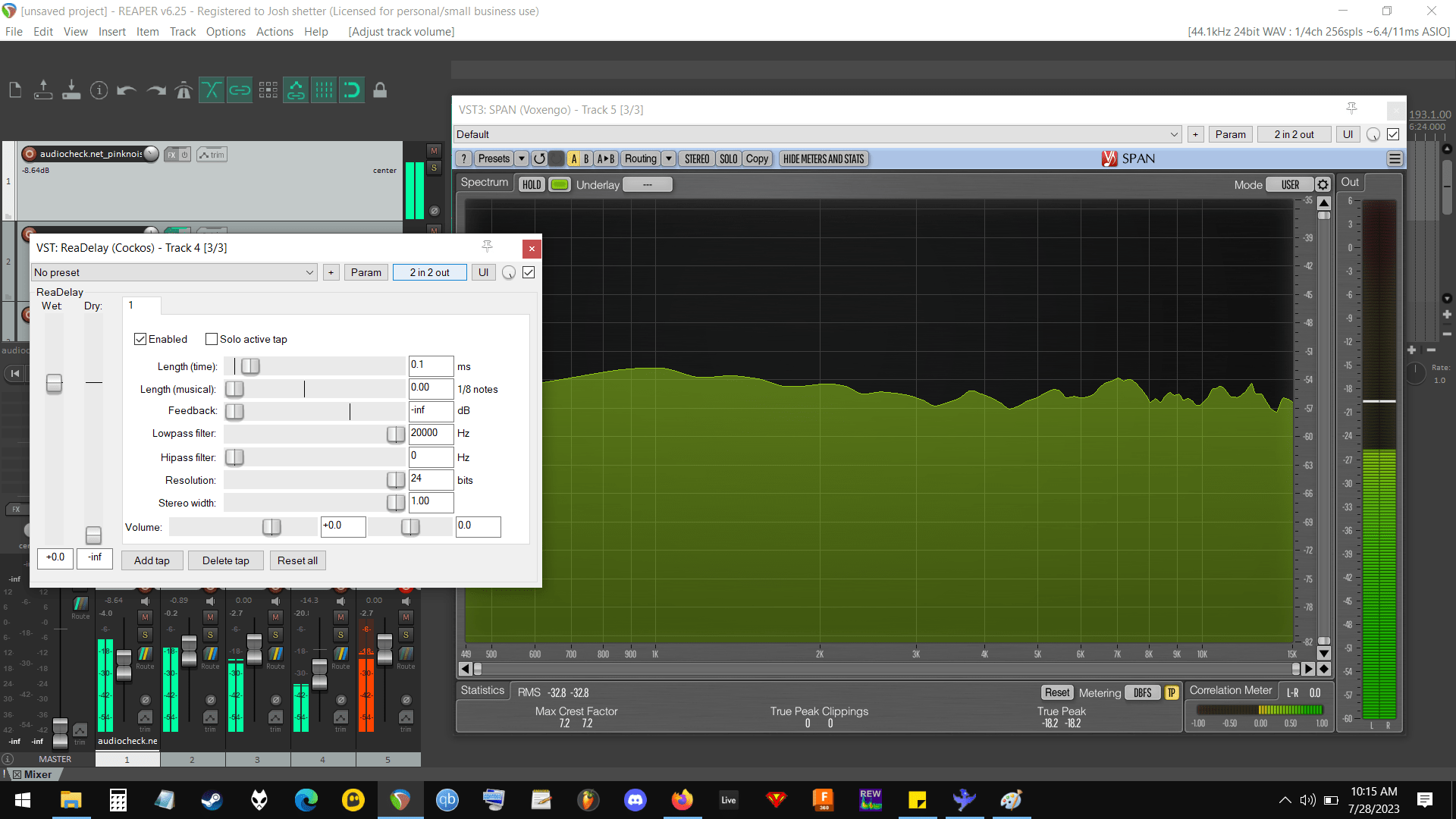
Task: Open ReaDelay 2 in 2 out routing
Action: point(429,272)
